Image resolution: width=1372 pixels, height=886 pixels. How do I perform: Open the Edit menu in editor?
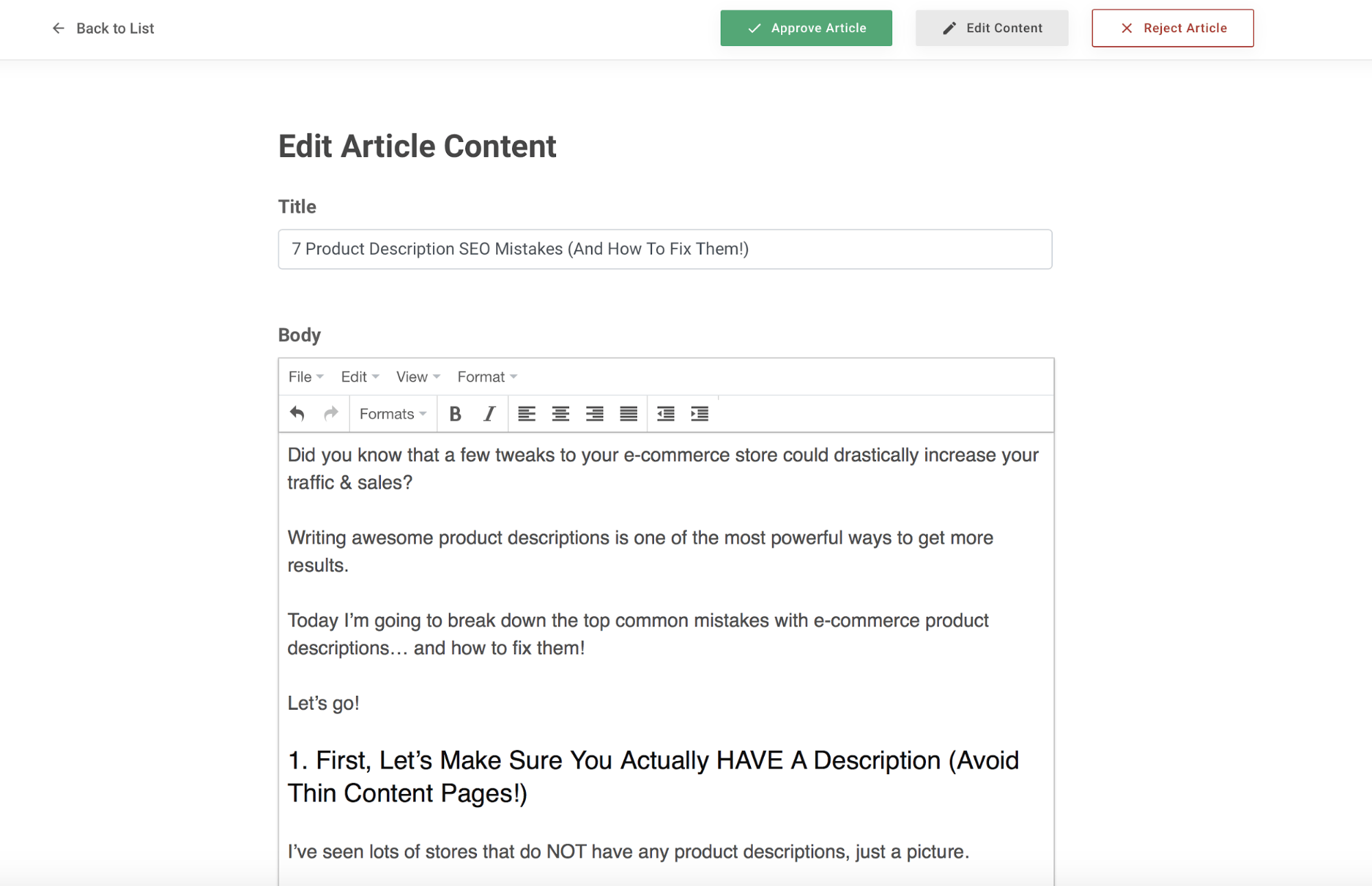point(360,377)
